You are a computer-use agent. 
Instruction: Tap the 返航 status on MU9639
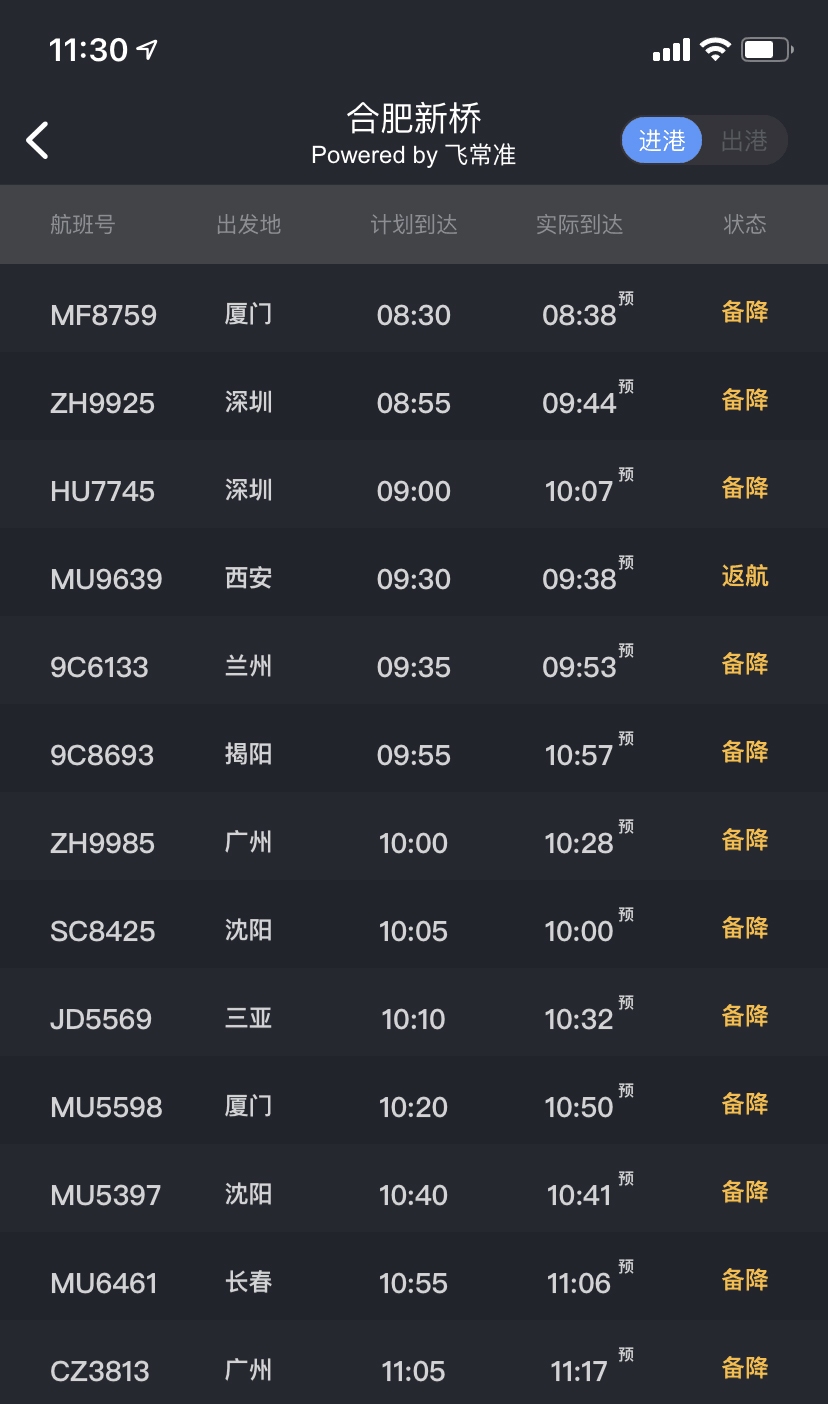pyautogui.click(x=745, y=576)
